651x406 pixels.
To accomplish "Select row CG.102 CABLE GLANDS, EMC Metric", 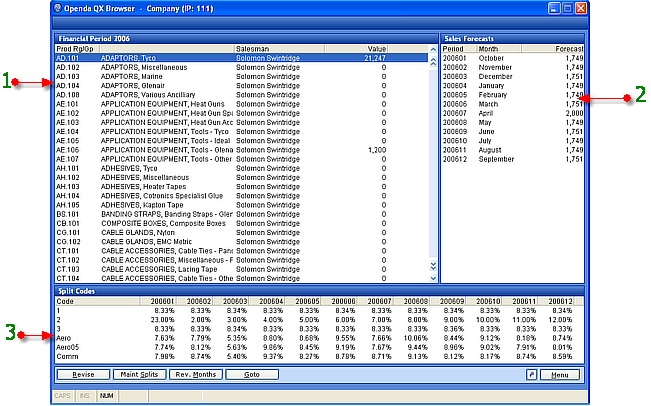I will (x=242, y=242).
